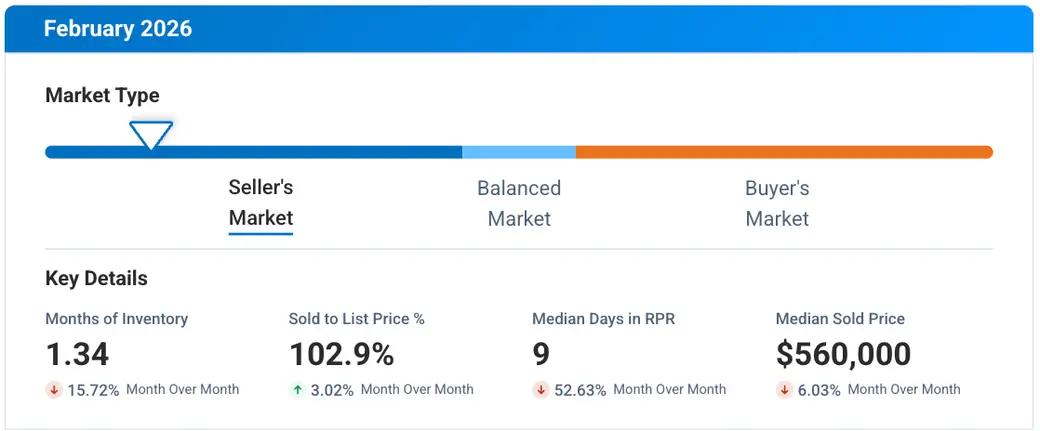1040x431 pixels.
Task: Click the February 2026 header
Action: tap(118, 28)
